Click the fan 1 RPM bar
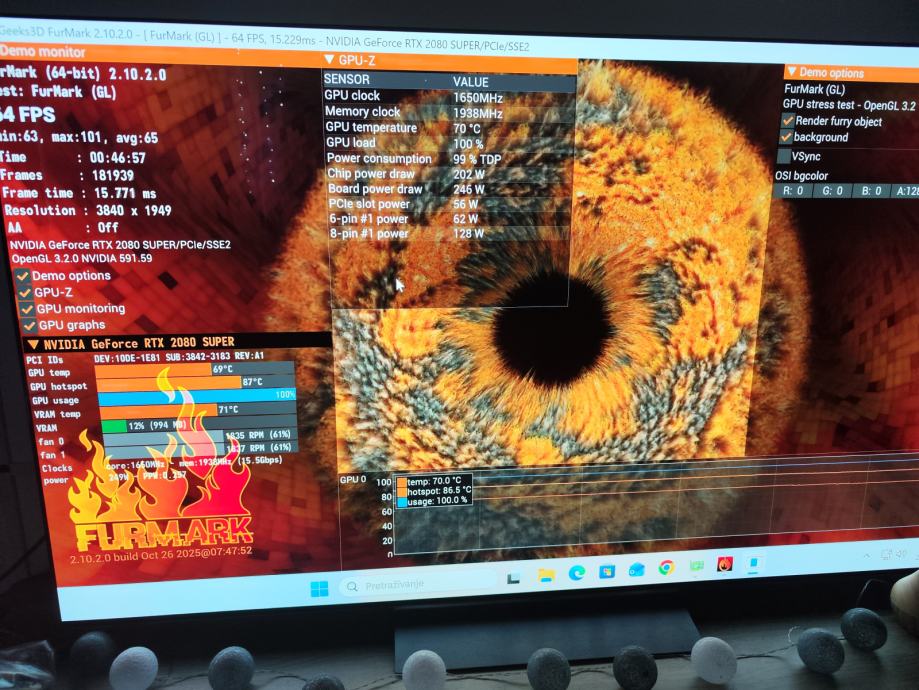 pyautogui.click(x=202, y=448)
